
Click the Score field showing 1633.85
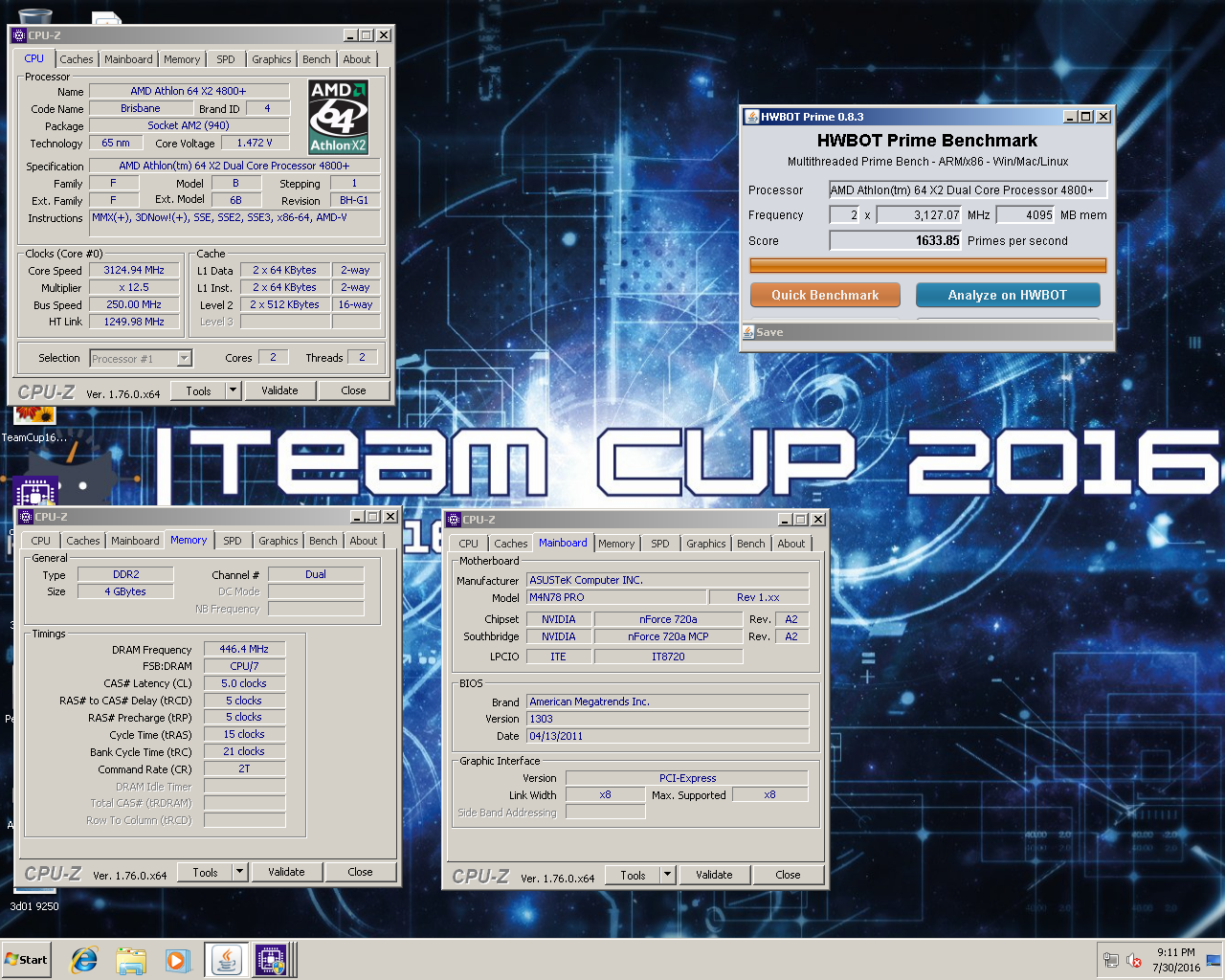click(x=895, y=240)
